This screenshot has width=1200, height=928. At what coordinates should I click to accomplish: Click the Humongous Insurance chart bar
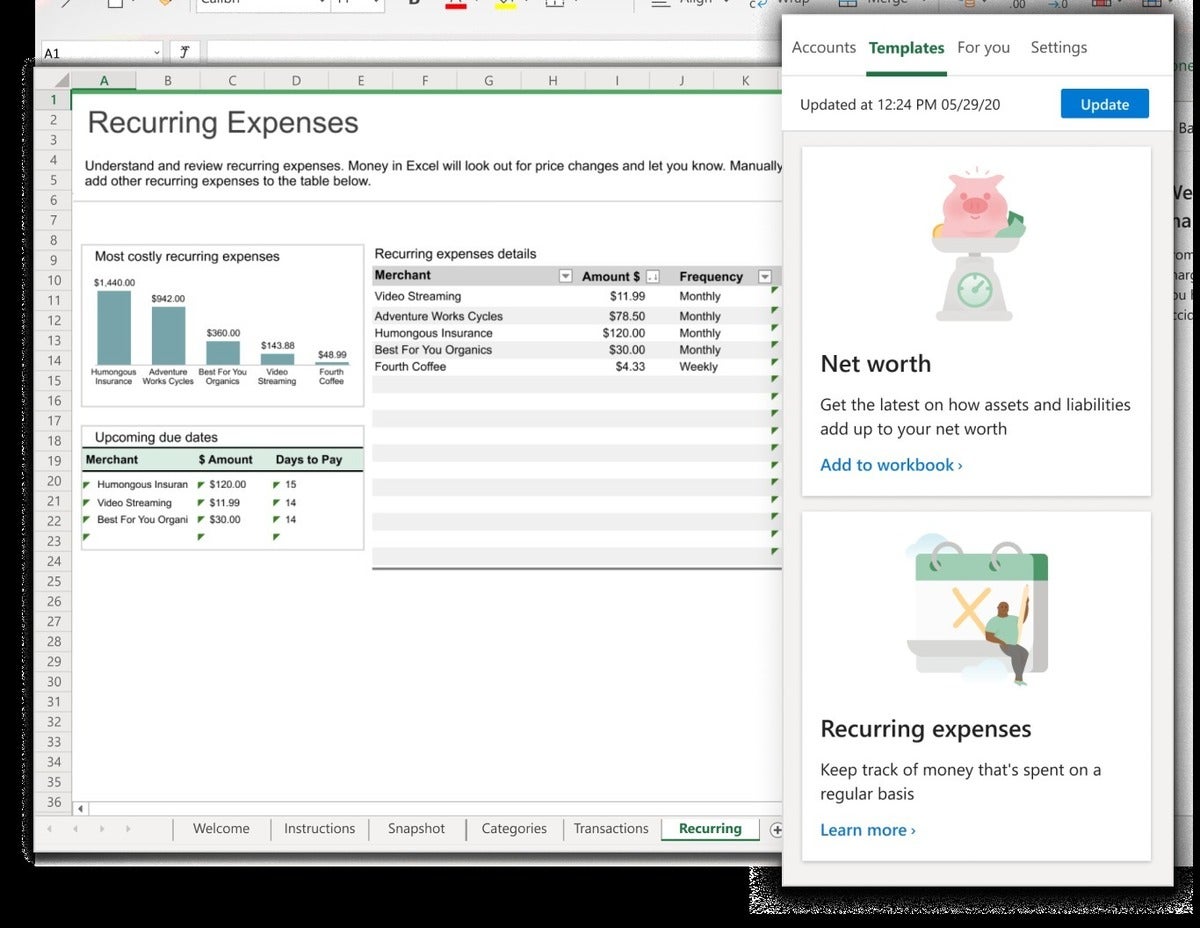tap(113, 328)
